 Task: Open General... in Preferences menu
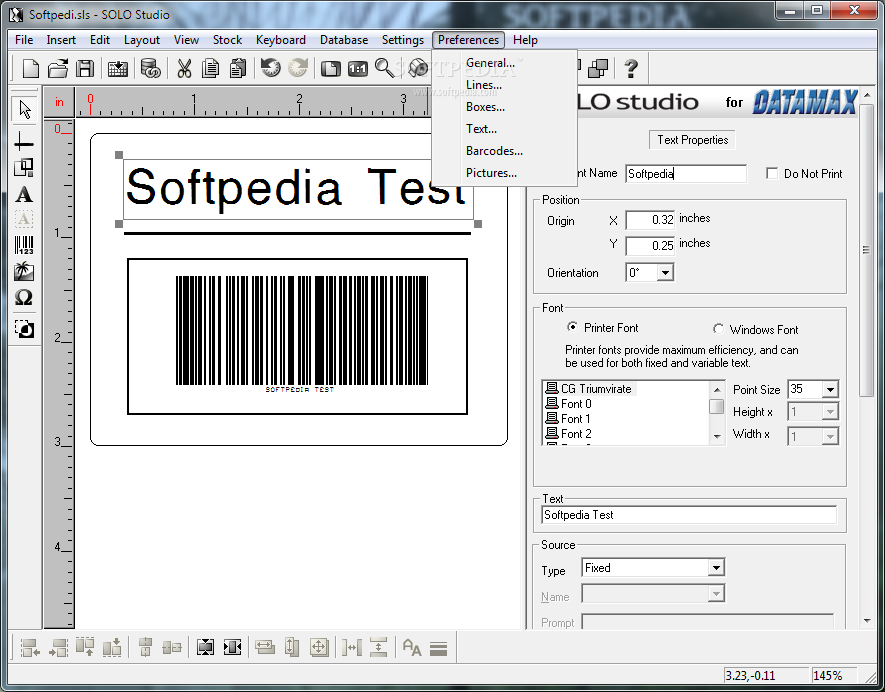tap(490, 63)
